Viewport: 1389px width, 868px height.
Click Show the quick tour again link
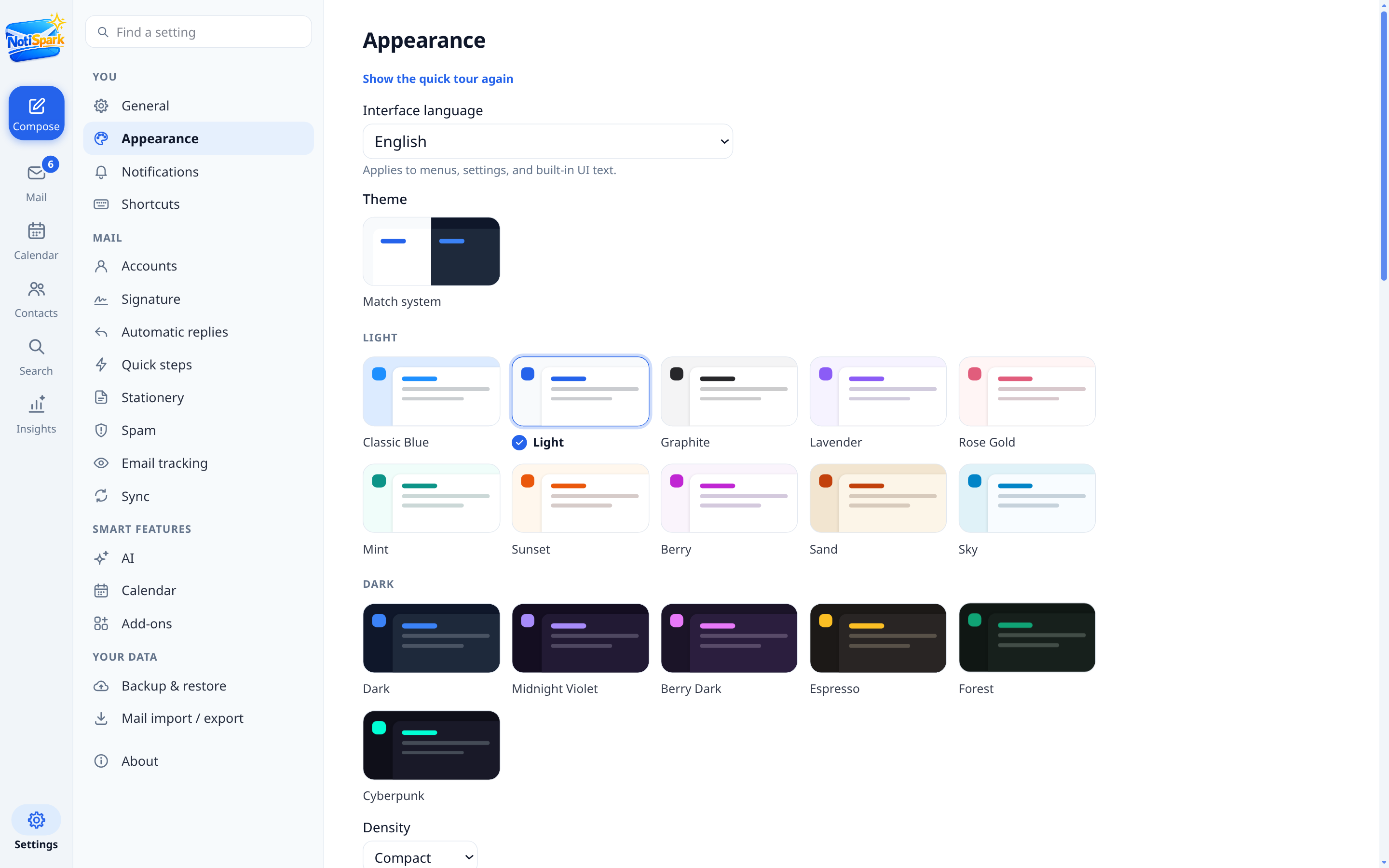[438, 79]
